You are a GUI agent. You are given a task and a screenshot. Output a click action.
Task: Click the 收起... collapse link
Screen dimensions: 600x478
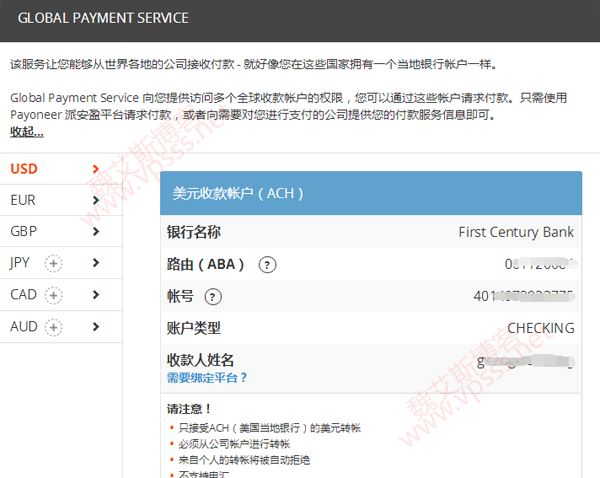pos(26,132)
